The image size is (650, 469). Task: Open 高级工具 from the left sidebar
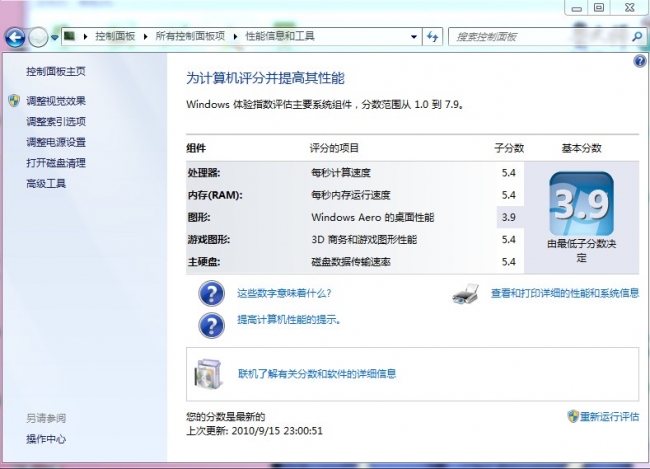[46, 184]
